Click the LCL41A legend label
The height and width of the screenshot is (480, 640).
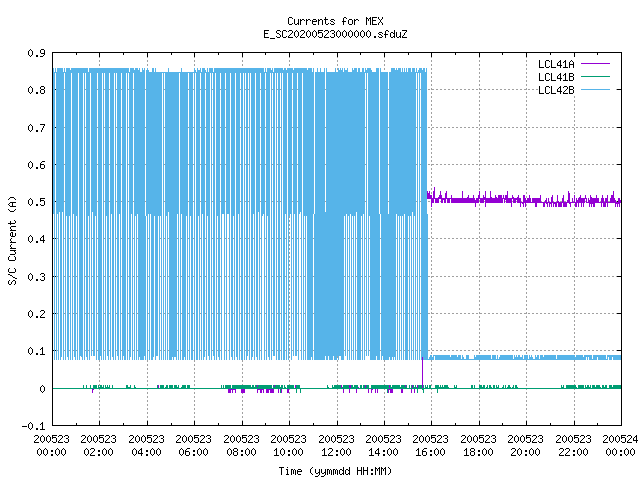tap(556, 64)
